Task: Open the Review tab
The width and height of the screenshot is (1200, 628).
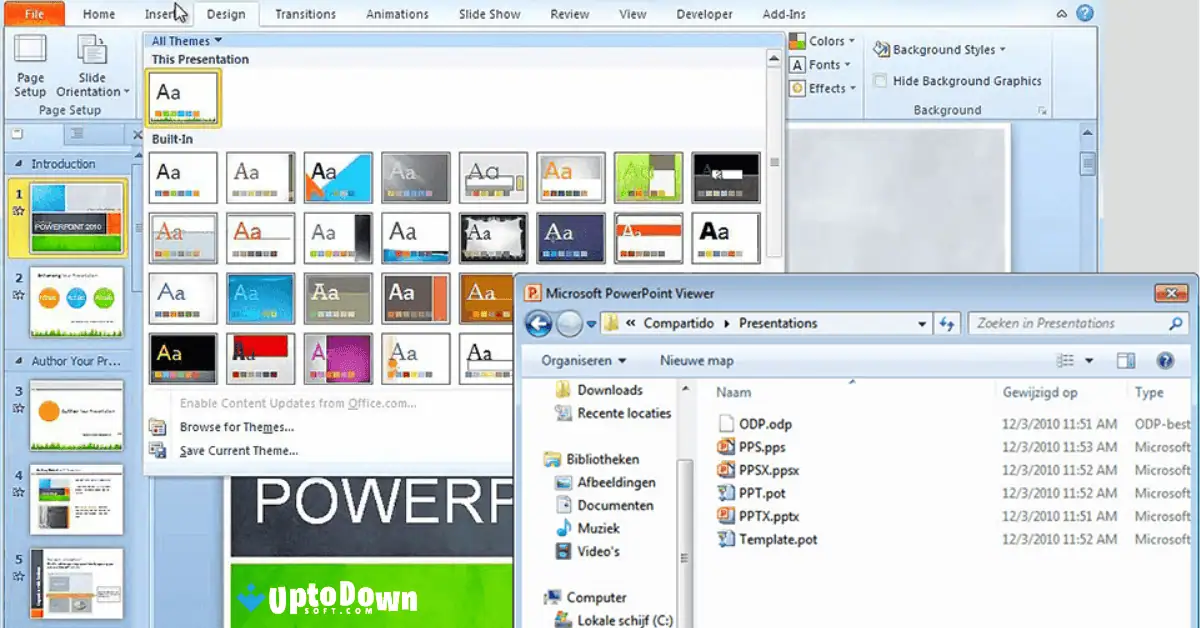Action: [569, 13]
